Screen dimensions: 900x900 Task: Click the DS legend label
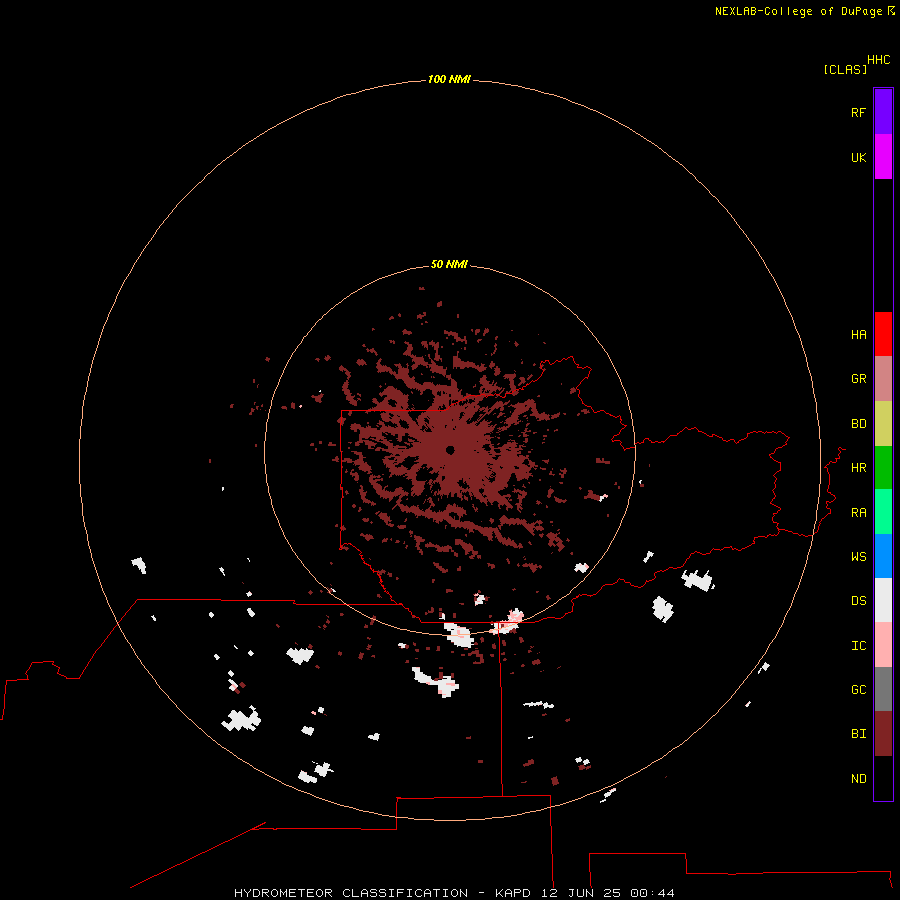(858, 601)
